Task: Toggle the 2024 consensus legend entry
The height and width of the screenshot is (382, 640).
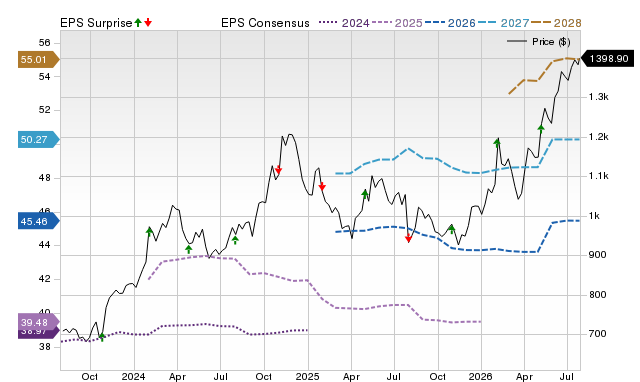Action: 344,23
